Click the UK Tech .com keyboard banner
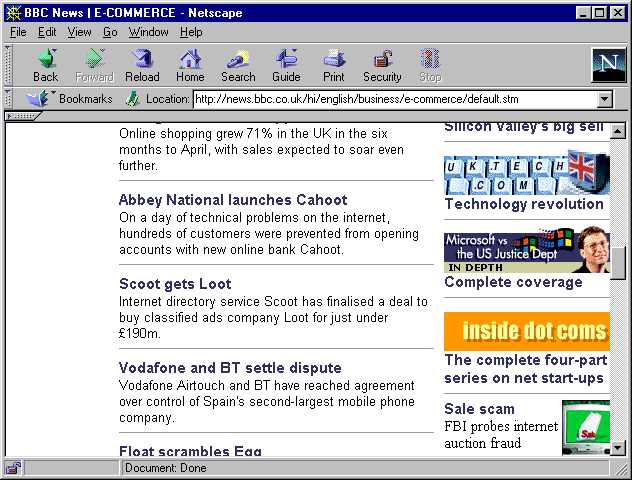 coord(526,172)
